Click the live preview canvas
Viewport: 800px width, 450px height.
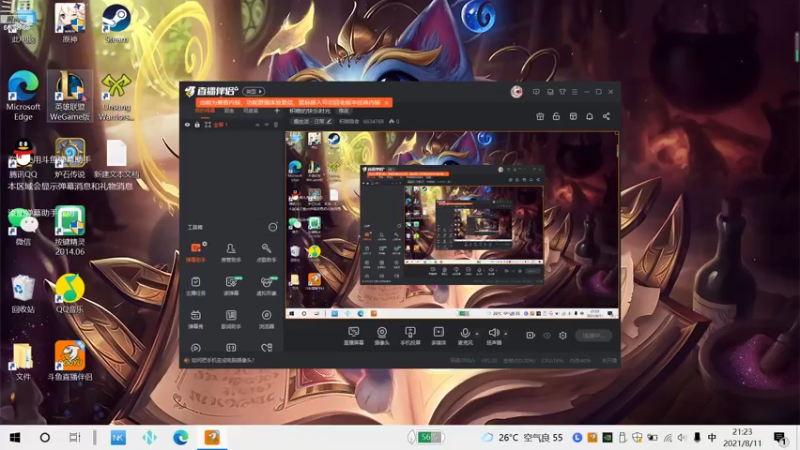(452, 226)
